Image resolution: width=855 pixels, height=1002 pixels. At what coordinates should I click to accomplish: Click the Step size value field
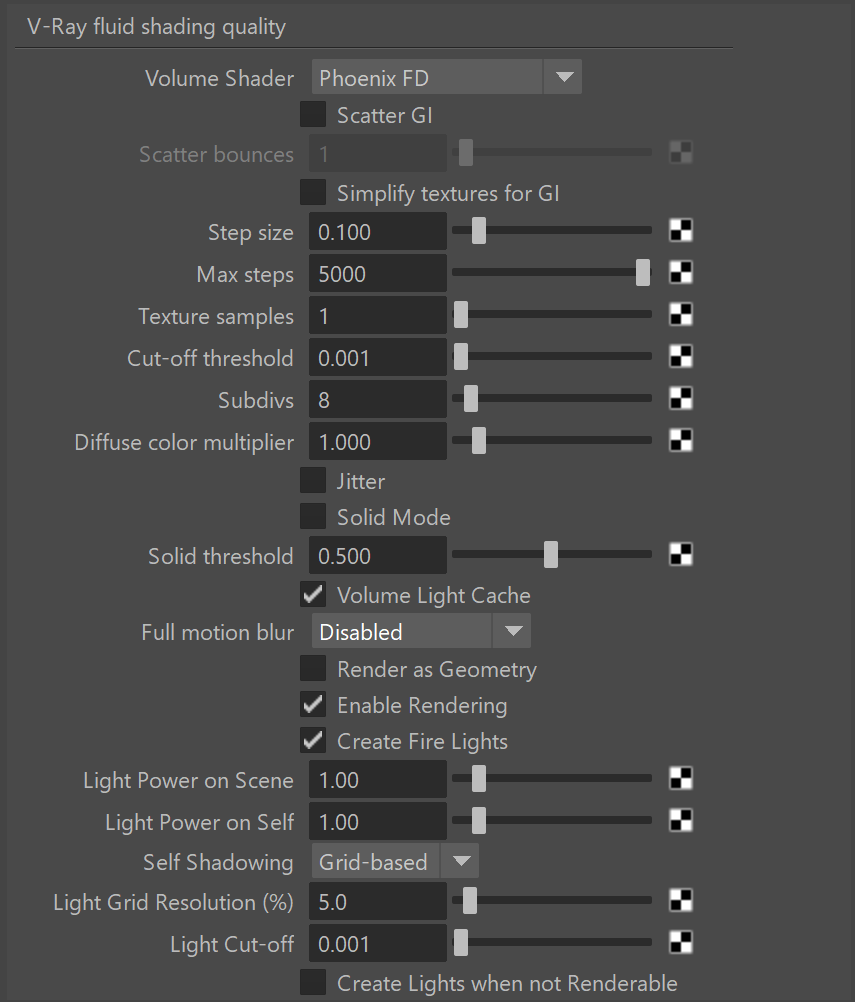[378, 231]
